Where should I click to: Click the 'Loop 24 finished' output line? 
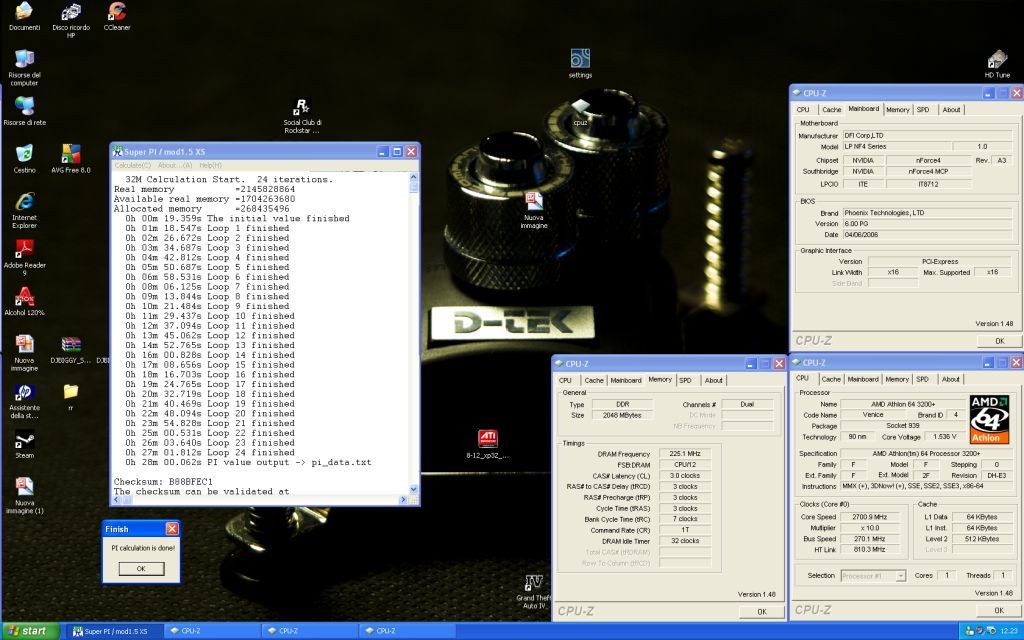pyautogui.click(x=210, y=452)
